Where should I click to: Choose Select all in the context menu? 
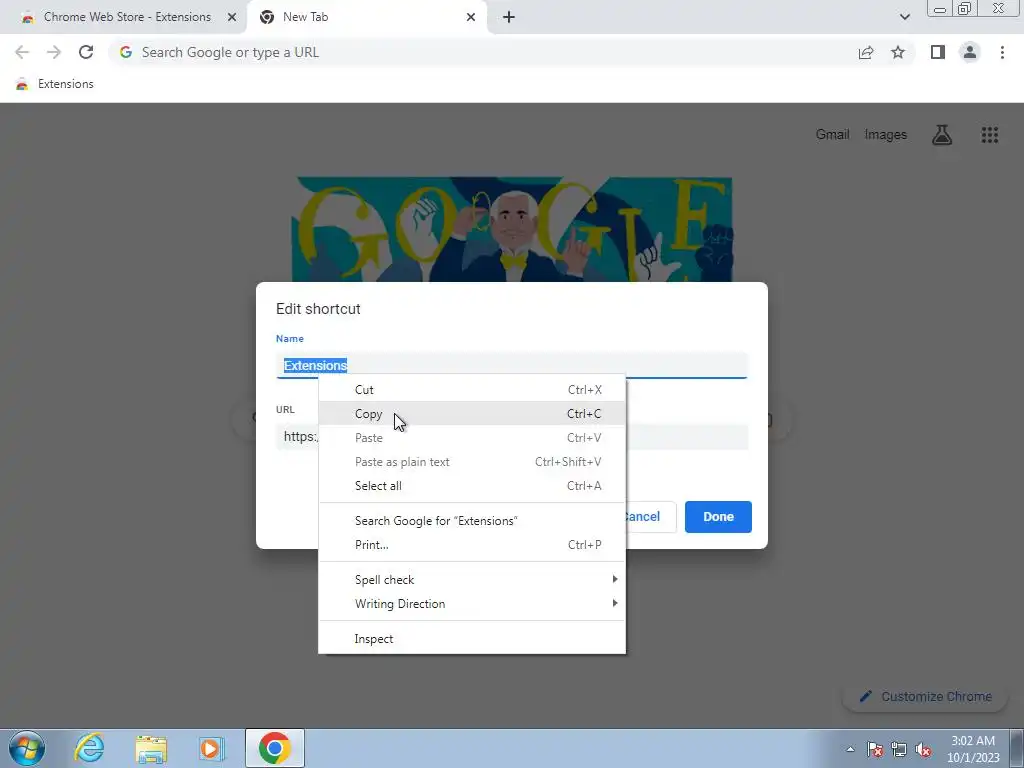472,486
